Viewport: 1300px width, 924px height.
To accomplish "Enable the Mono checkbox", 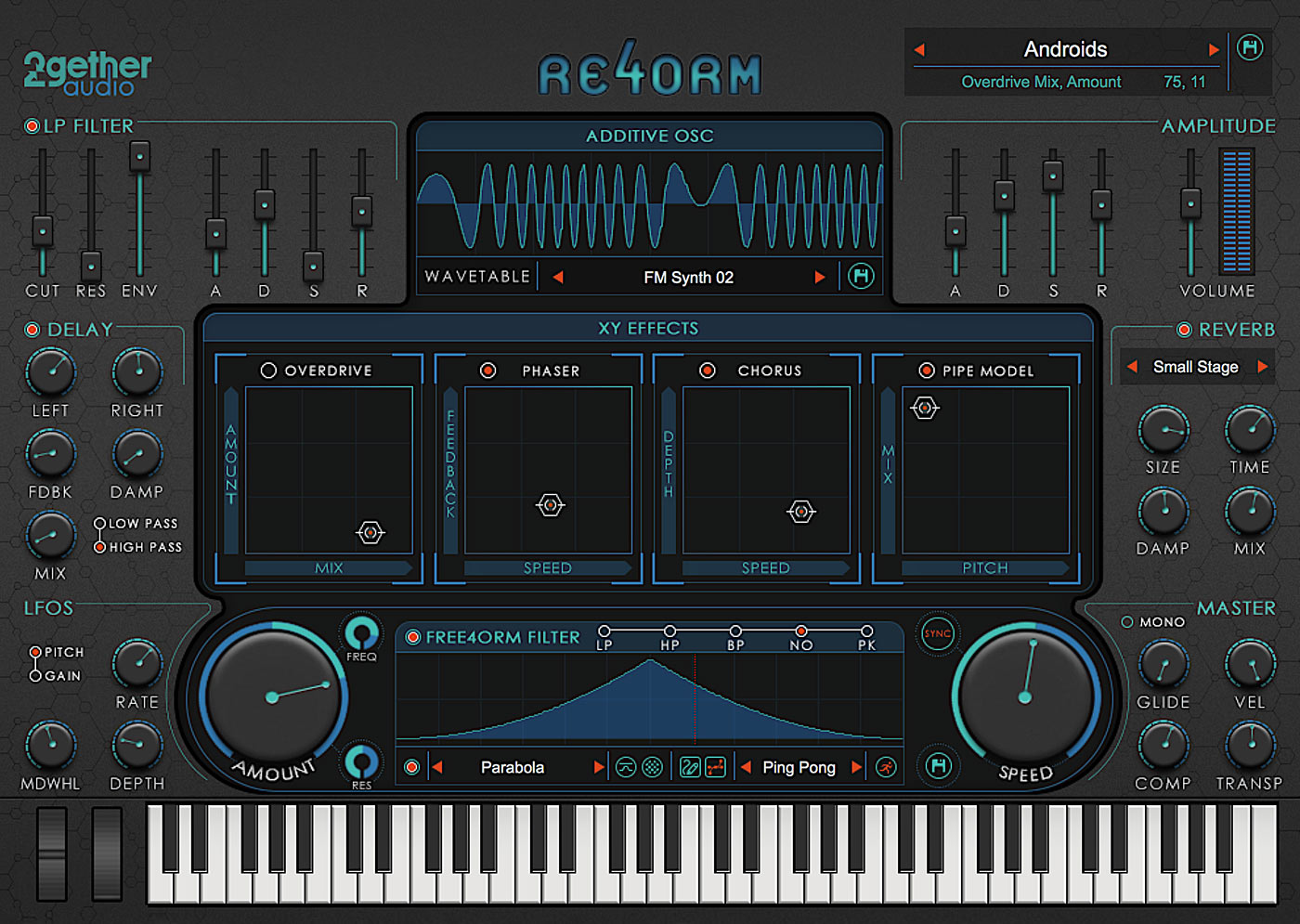I will click(x=1127, y=622).
